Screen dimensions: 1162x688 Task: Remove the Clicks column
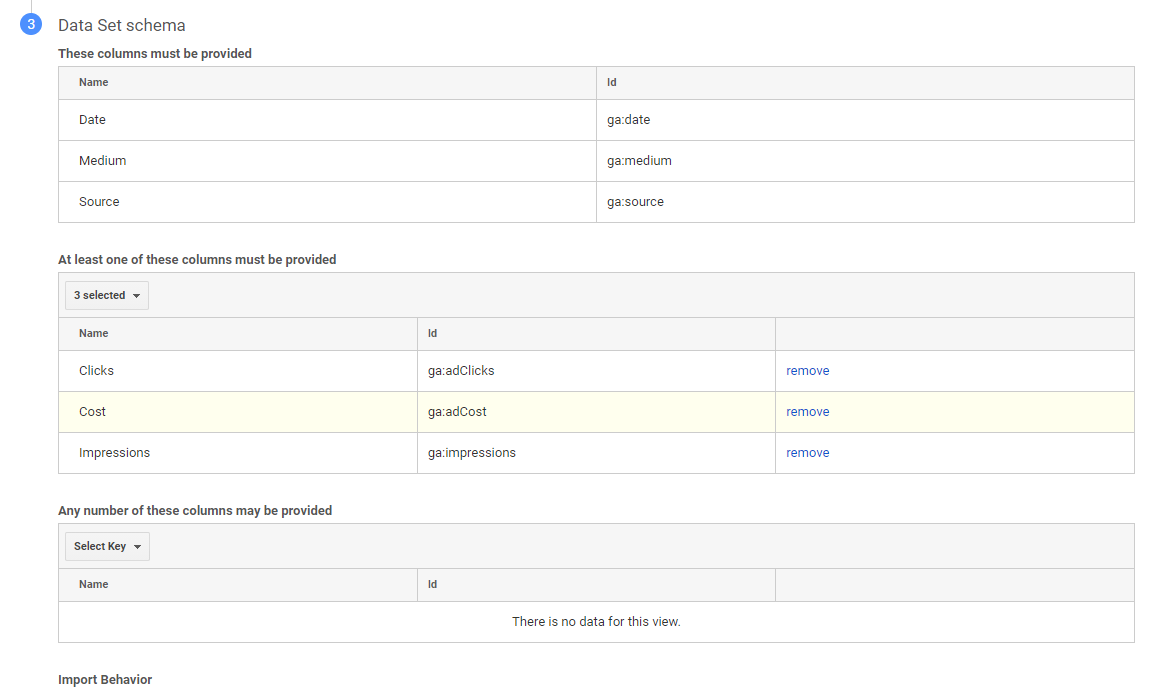pos(807,371)
